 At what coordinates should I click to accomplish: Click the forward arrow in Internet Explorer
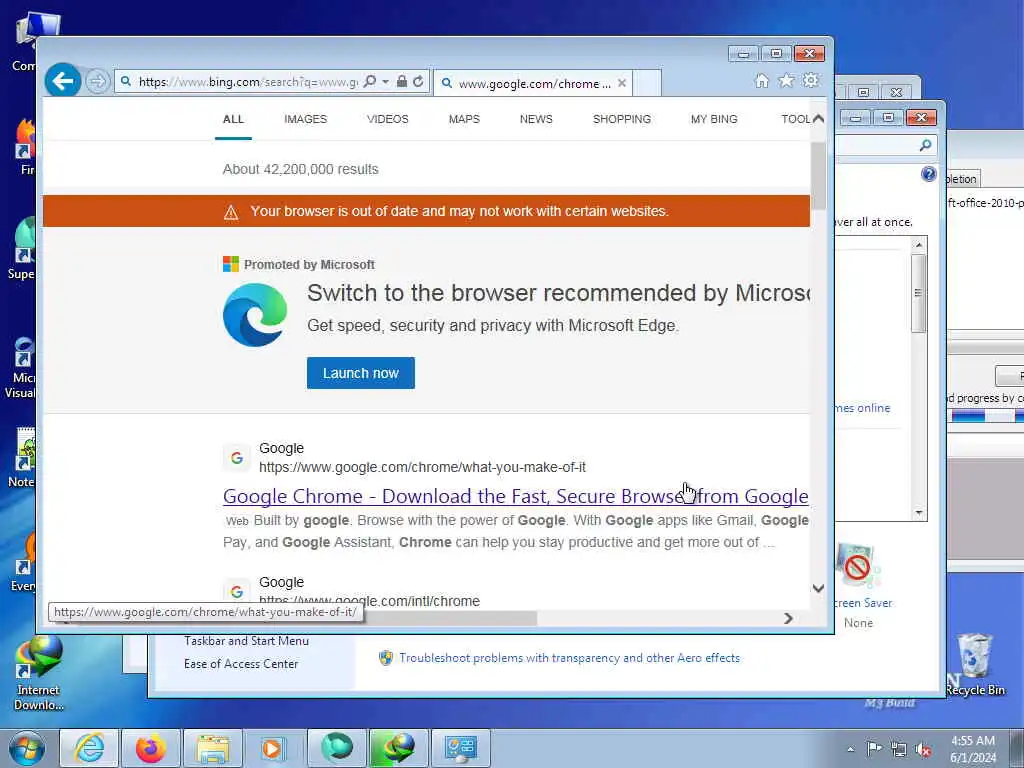pos(97,82)
